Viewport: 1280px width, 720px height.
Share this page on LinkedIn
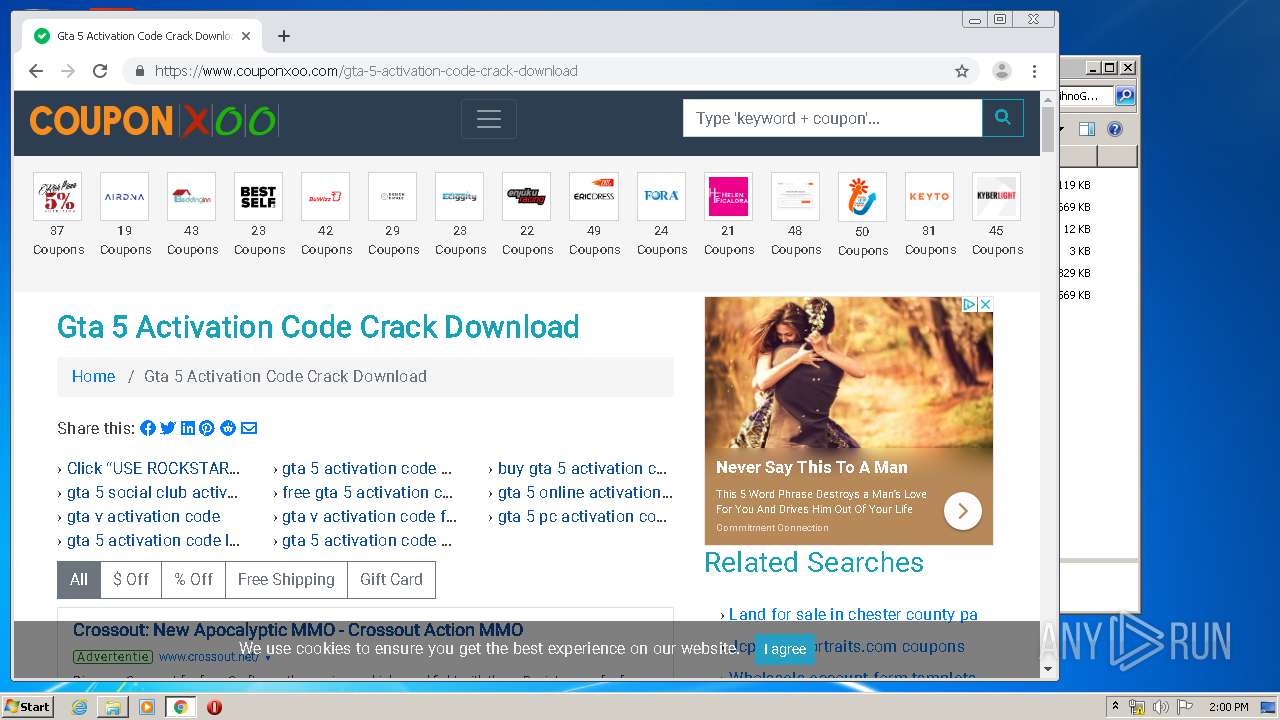[188, 428]
